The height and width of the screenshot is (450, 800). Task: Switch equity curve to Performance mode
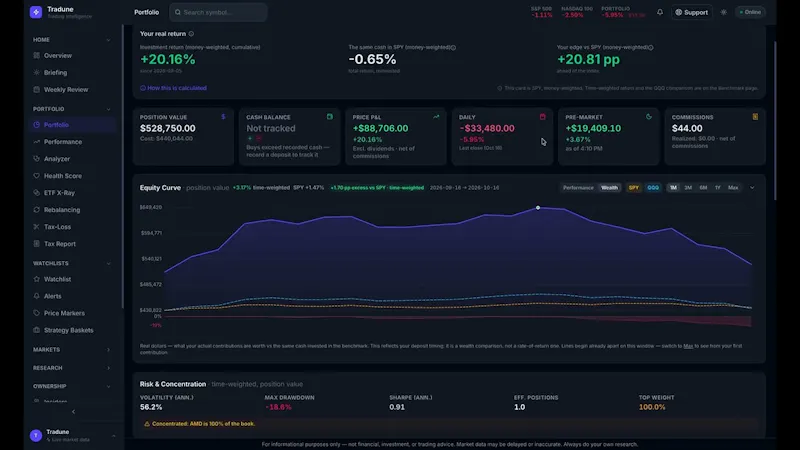pos(578,188)
